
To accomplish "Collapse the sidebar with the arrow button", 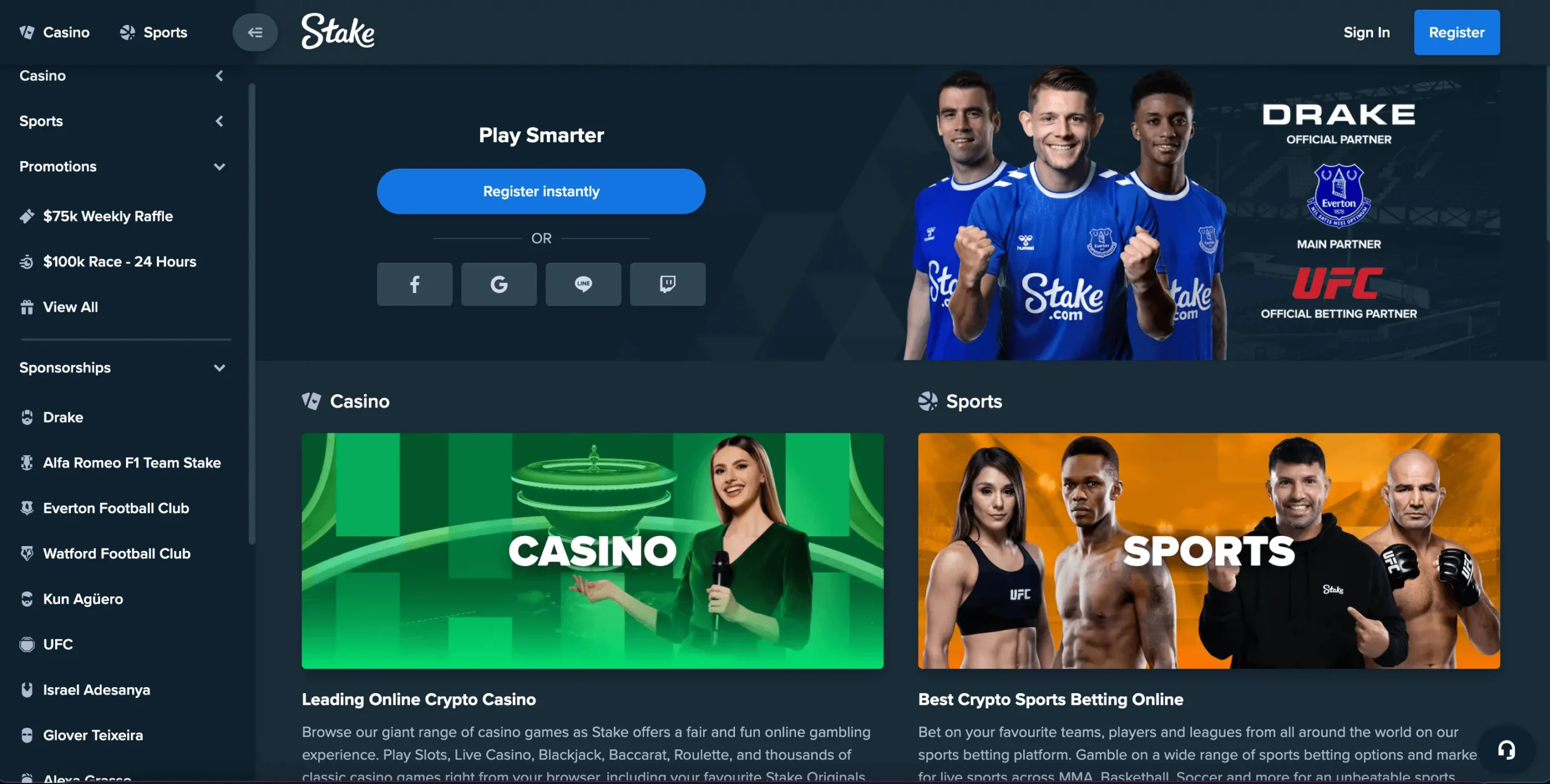I will click(255, 32).
